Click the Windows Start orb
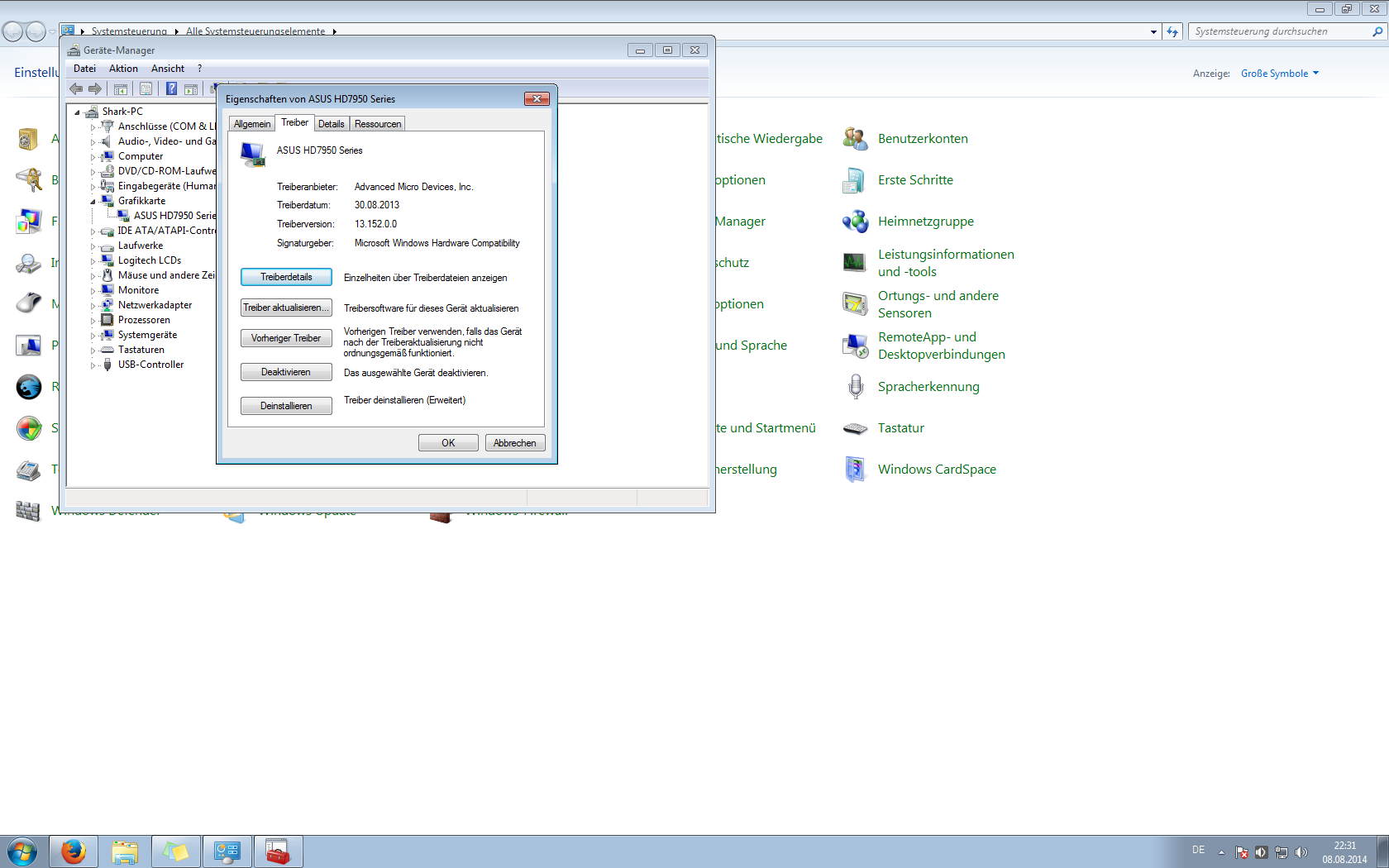 pos(22,851)
